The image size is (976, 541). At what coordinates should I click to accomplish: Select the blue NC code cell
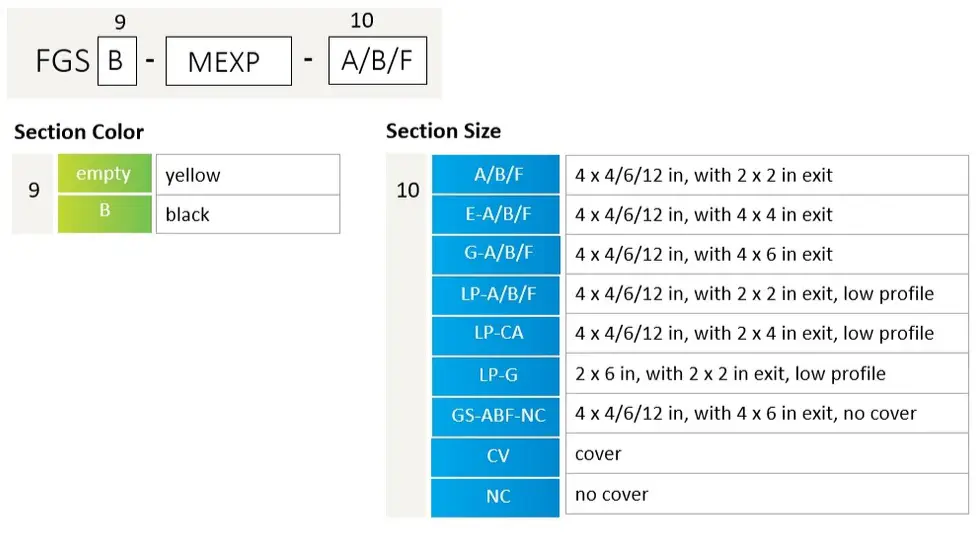tap(496, 495)
